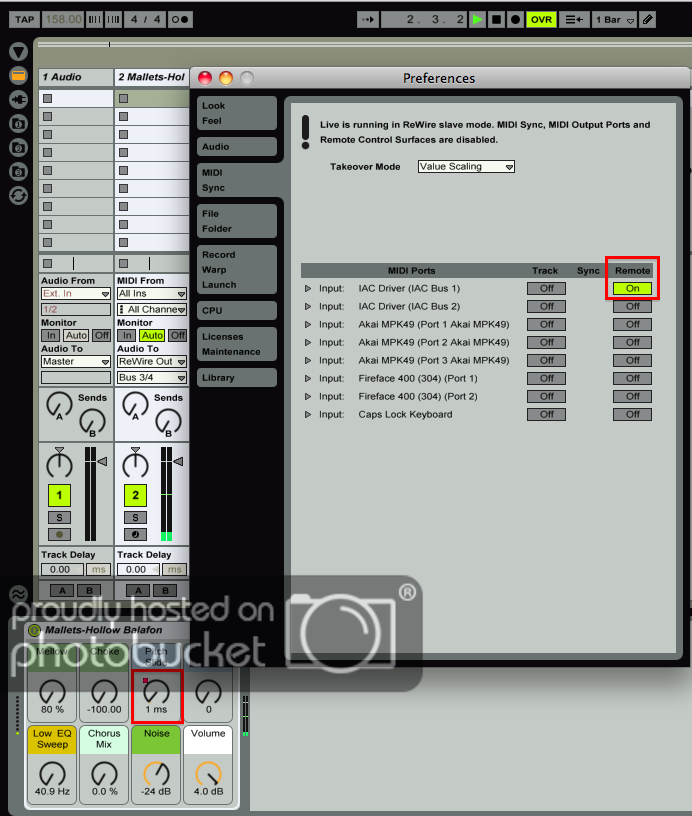Click first clip slot stop button in Mallets track
The width and height of the screenshot is (692, 816).
pos(123,98)
